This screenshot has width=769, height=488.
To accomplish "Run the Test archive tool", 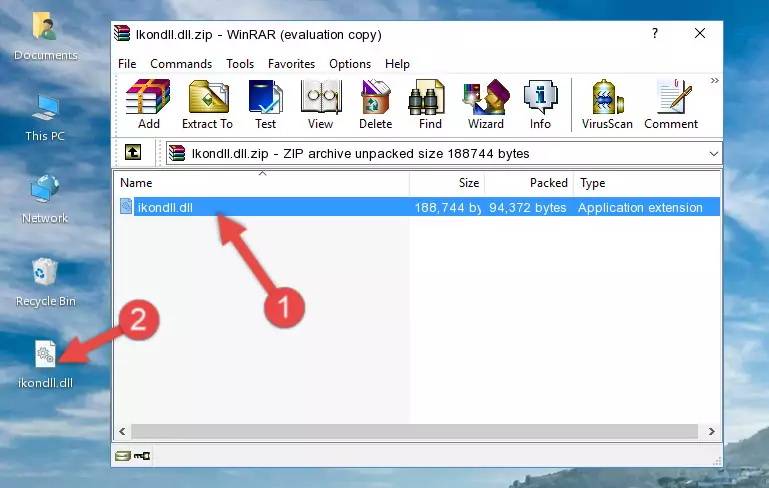I will point(265,104).
